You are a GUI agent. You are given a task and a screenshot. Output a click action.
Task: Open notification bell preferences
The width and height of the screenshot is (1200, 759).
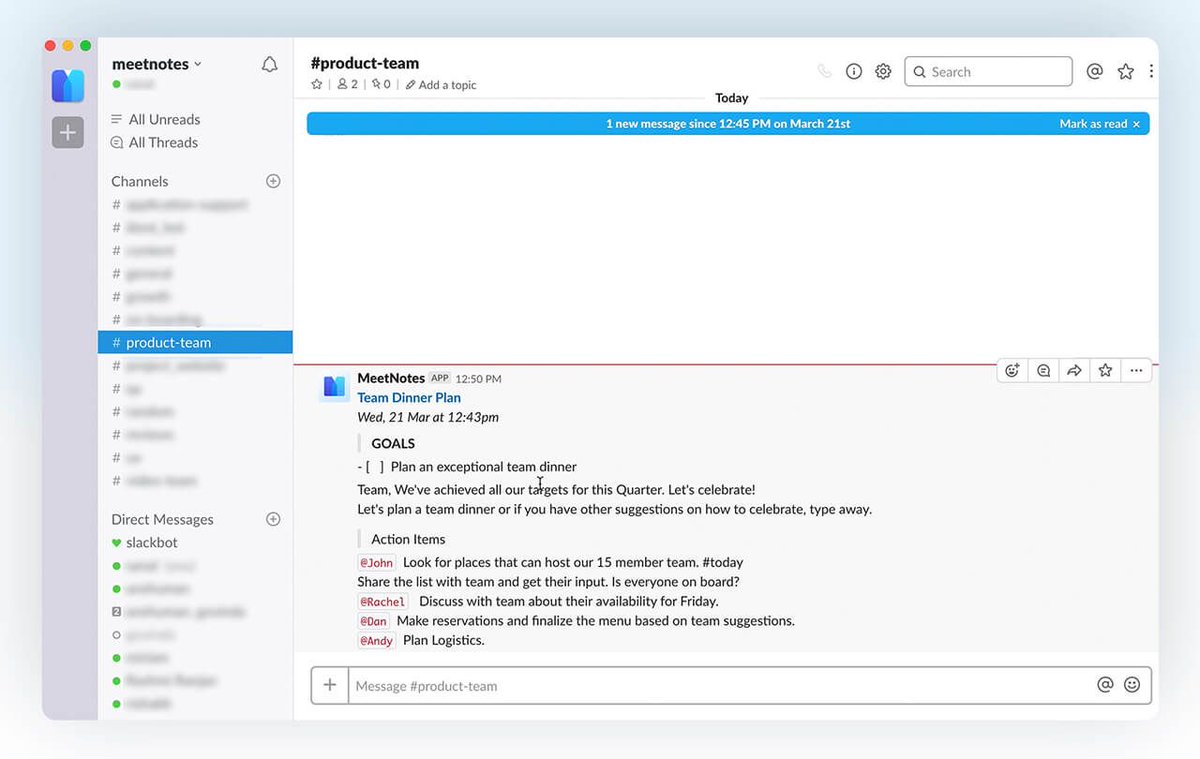pos(270,64)
